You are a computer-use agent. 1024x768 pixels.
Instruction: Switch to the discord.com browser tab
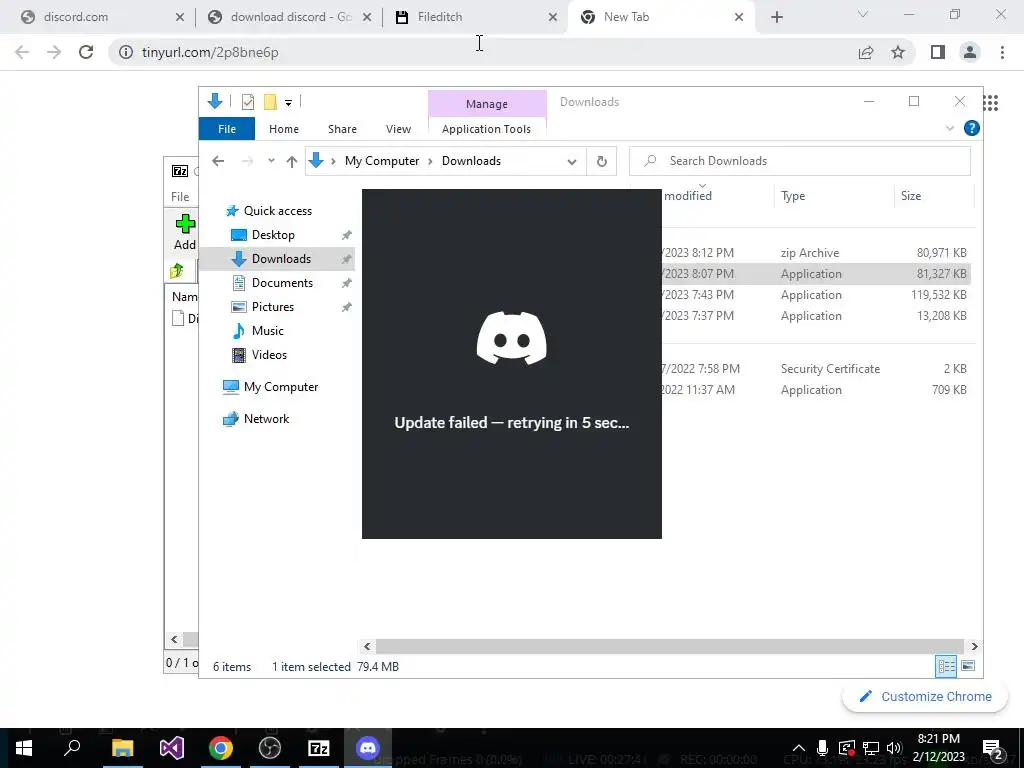point(76,17)
